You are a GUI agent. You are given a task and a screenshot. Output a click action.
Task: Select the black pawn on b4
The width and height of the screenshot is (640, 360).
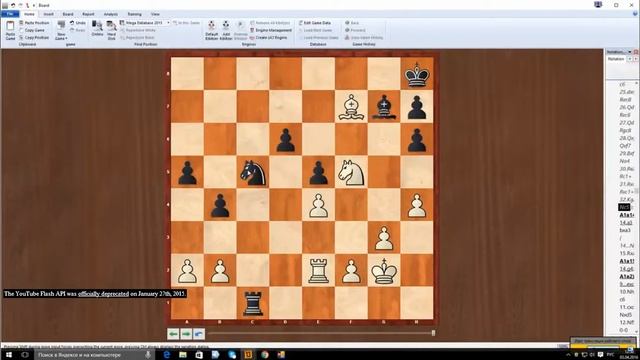(x=220, y=205)
